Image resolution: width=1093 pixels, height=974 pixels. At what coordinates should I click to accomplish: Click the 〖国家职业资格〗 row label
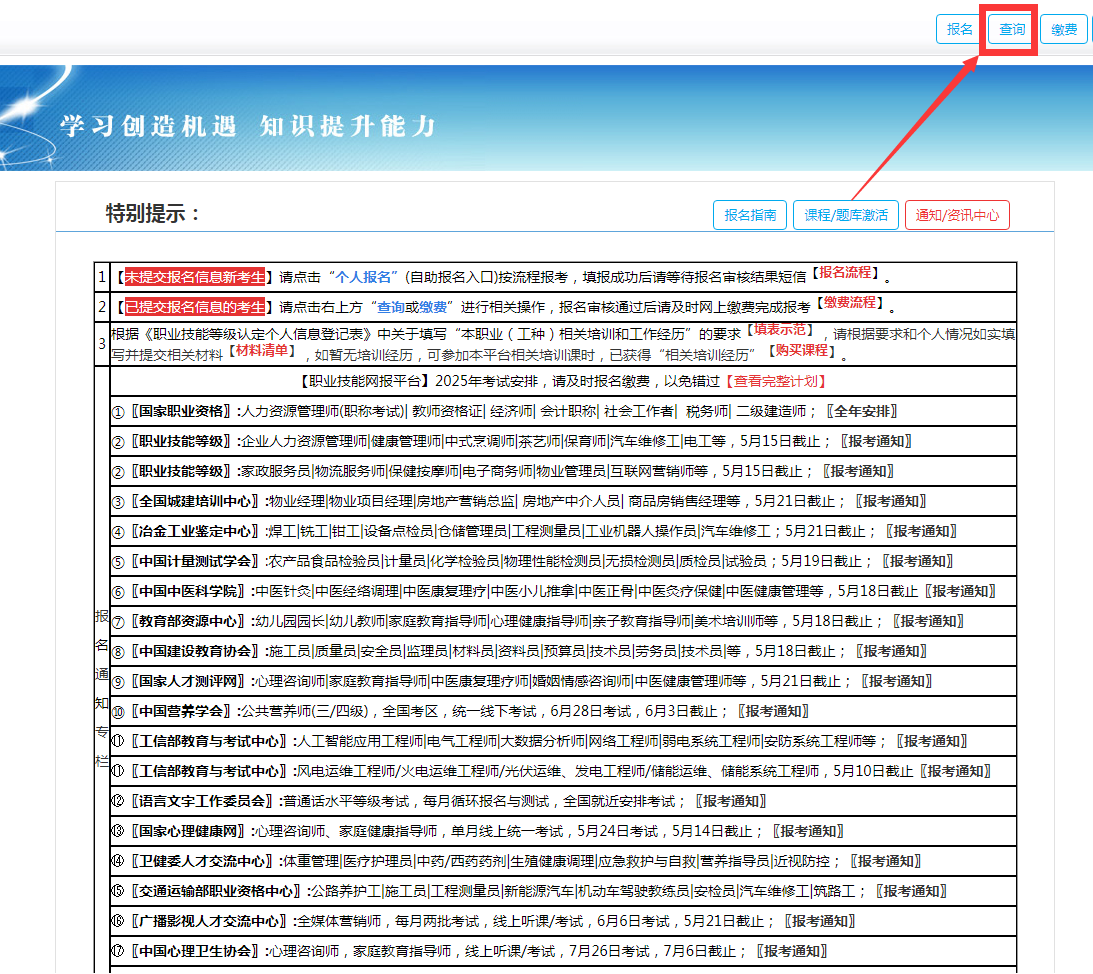[181, 411]
